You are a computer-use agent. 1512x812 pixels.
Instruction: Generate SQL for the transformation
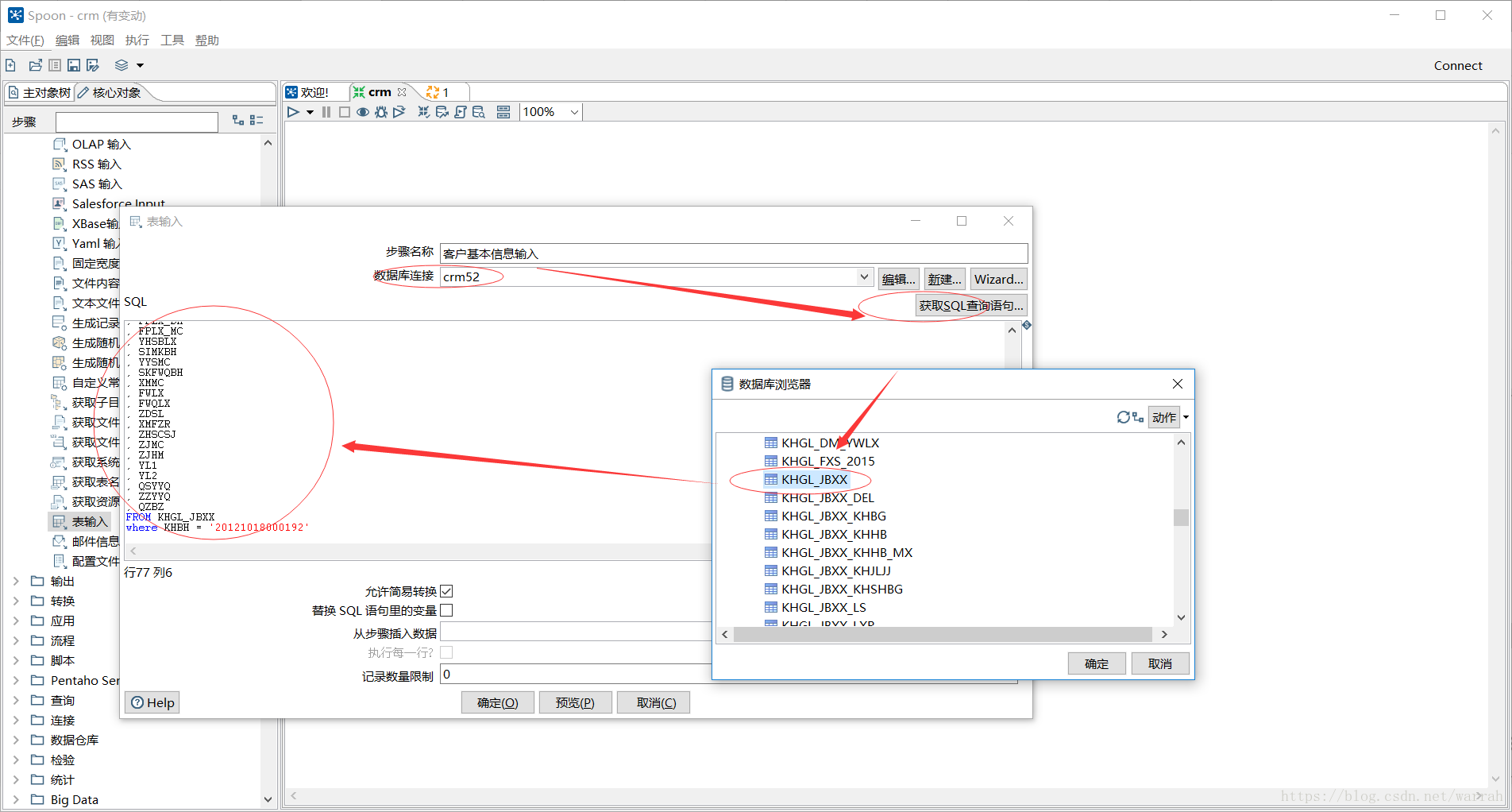(x=461, y=112)
